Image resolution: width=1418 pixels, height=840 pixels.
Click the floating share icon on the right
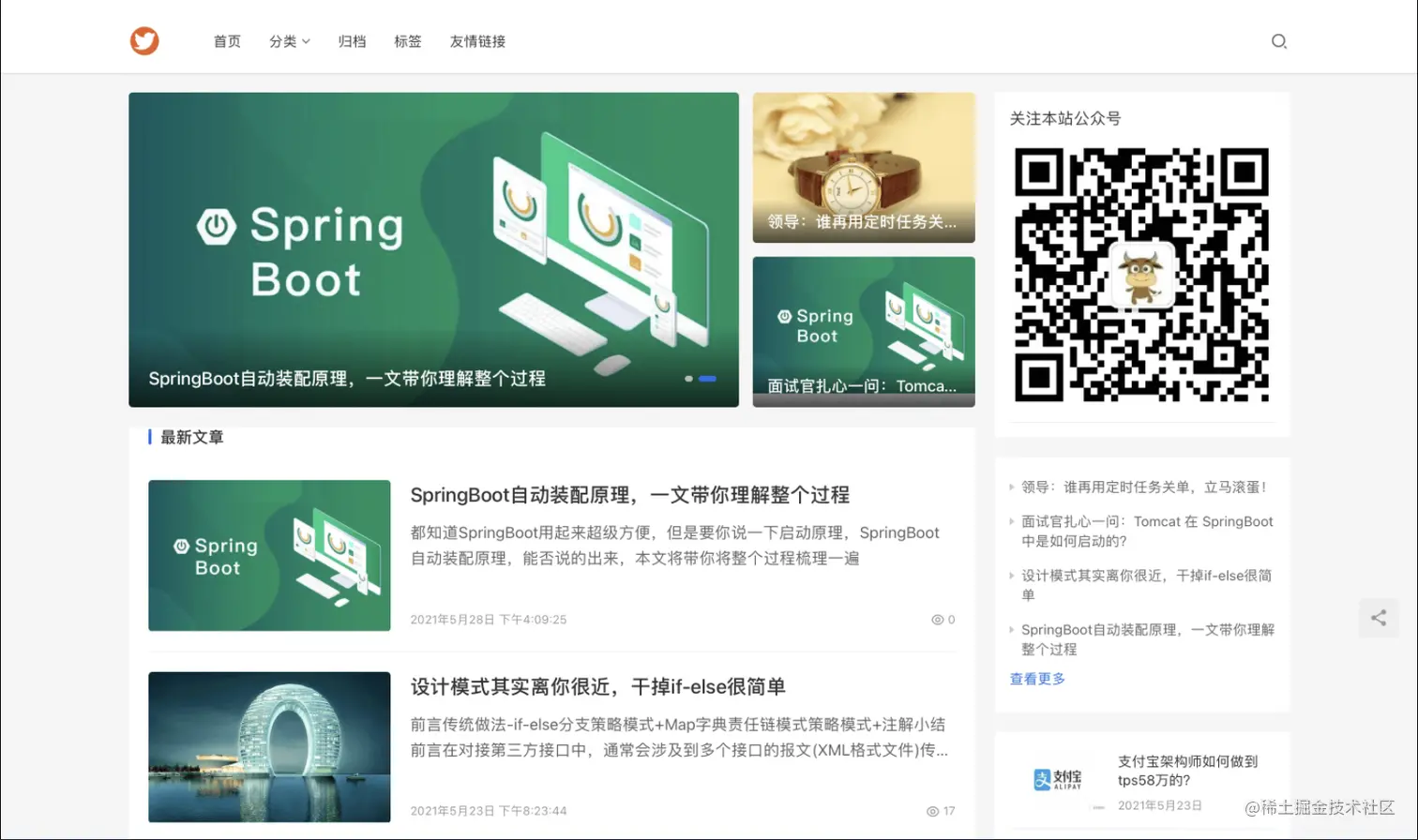click(1379, 618)
